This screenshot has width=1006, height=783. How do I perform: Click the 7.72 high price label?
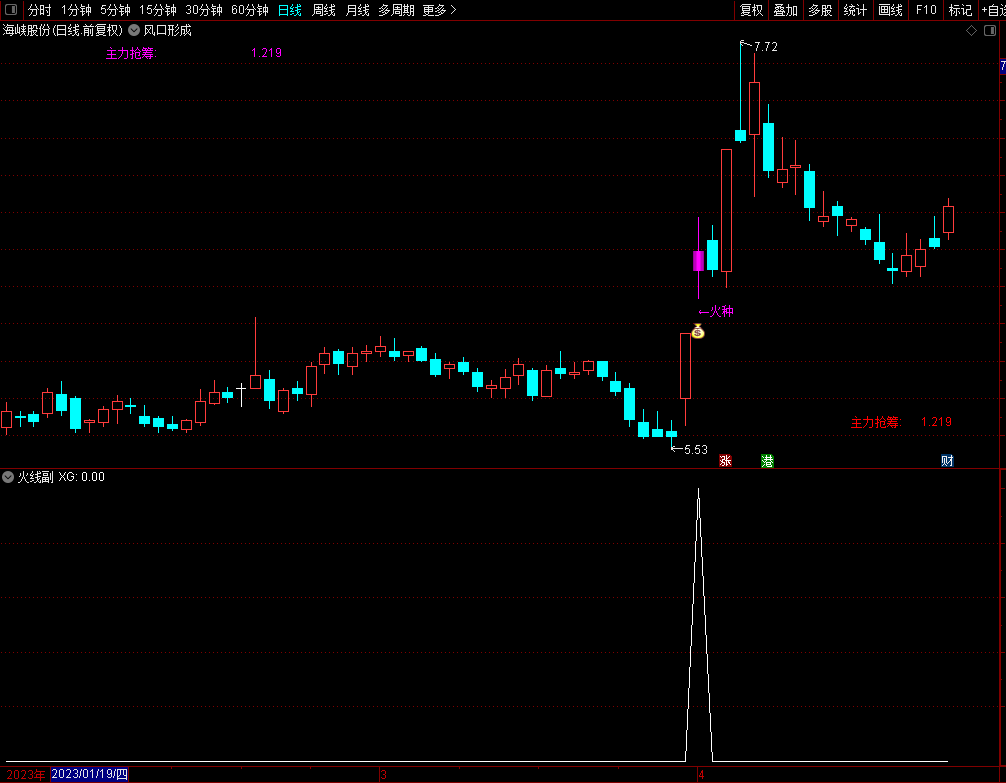click(765, 46)
